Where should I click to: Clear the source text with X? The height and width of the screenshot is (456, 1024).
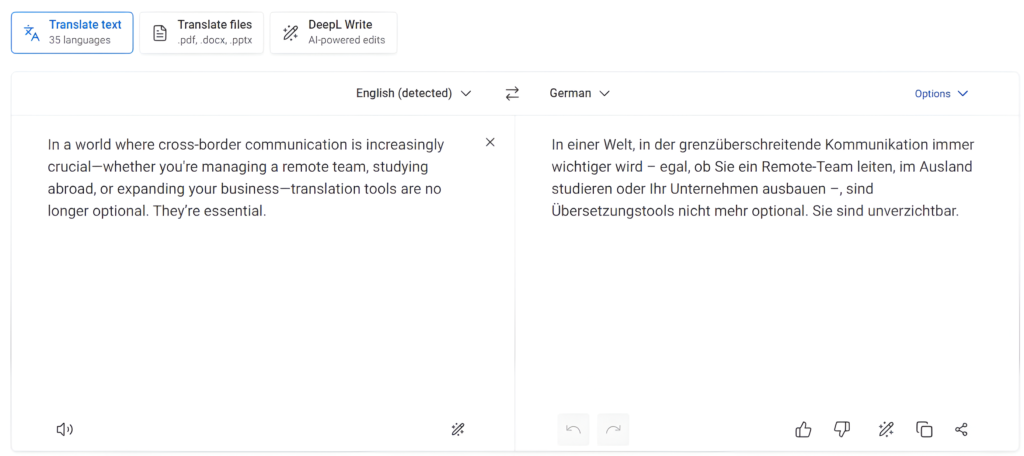click(x=490, y=142)
